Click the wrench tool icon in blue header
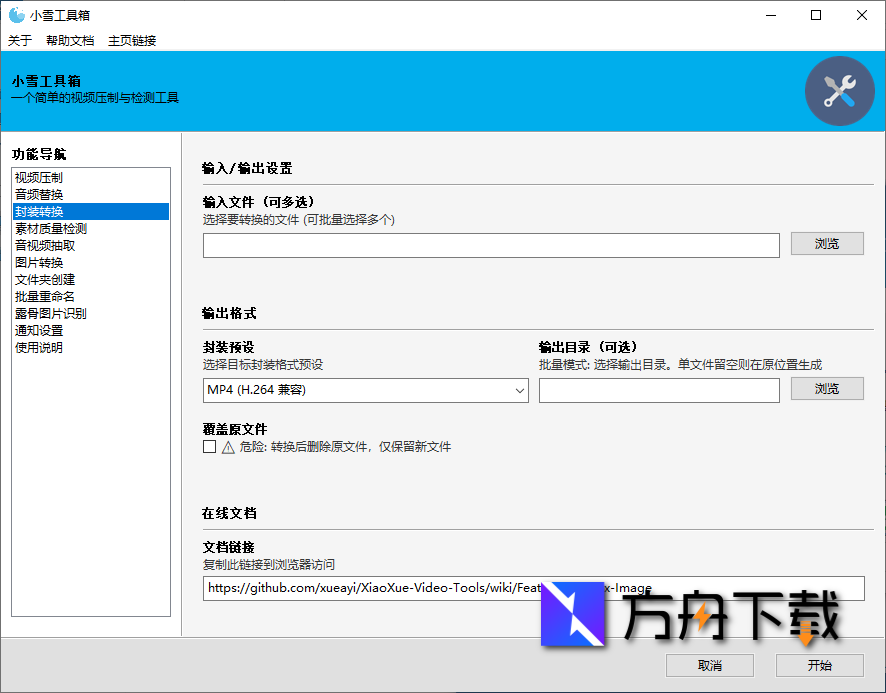 click(839, 90)
